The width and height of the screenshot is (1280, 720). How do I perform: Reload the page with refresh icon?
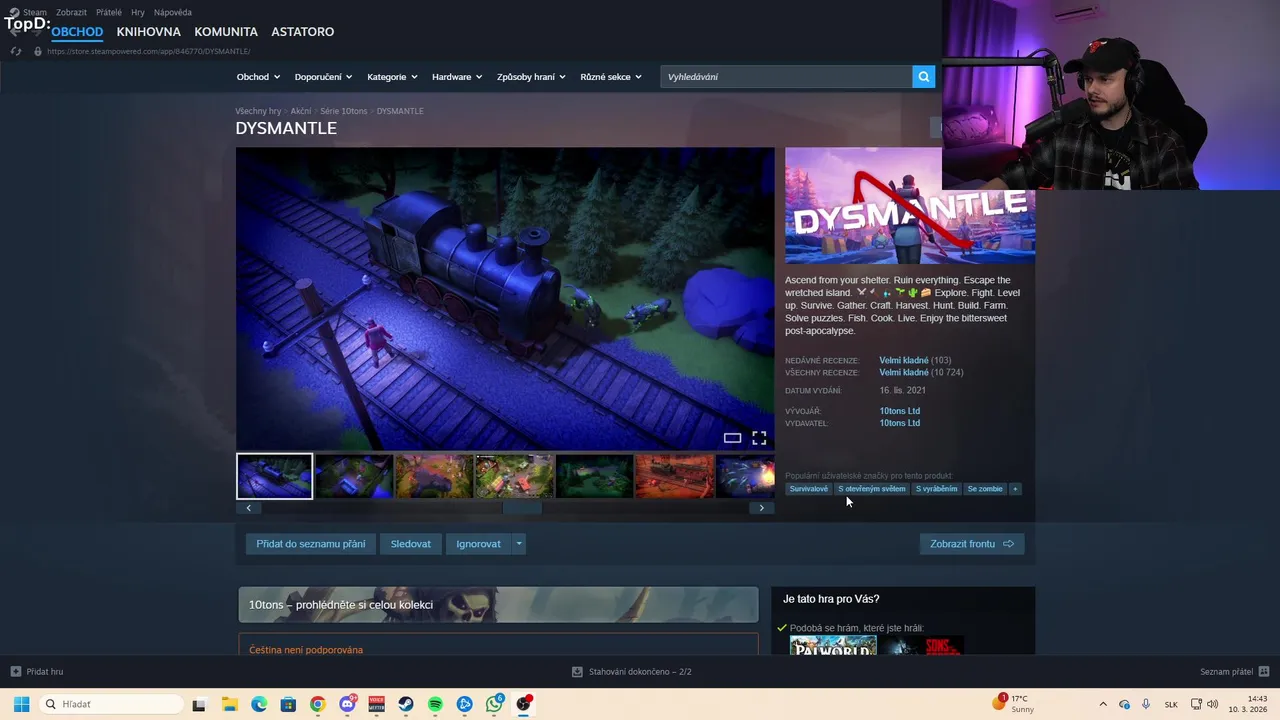pyautogui.click(x=15, y=51)
